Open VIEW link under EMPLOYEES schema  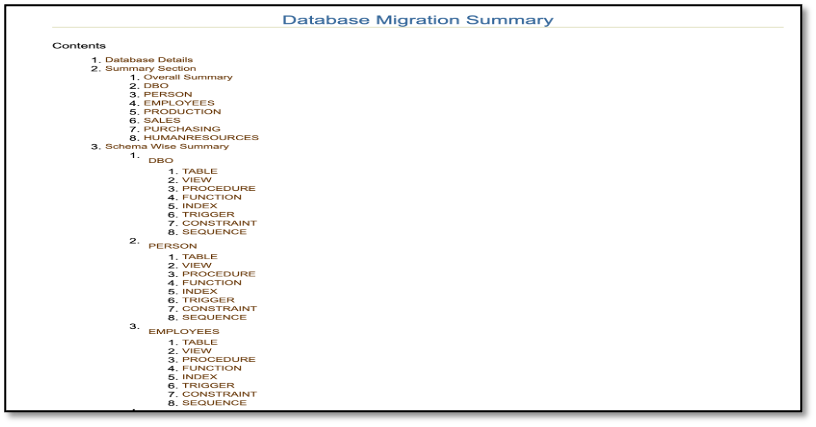(197, 351)
